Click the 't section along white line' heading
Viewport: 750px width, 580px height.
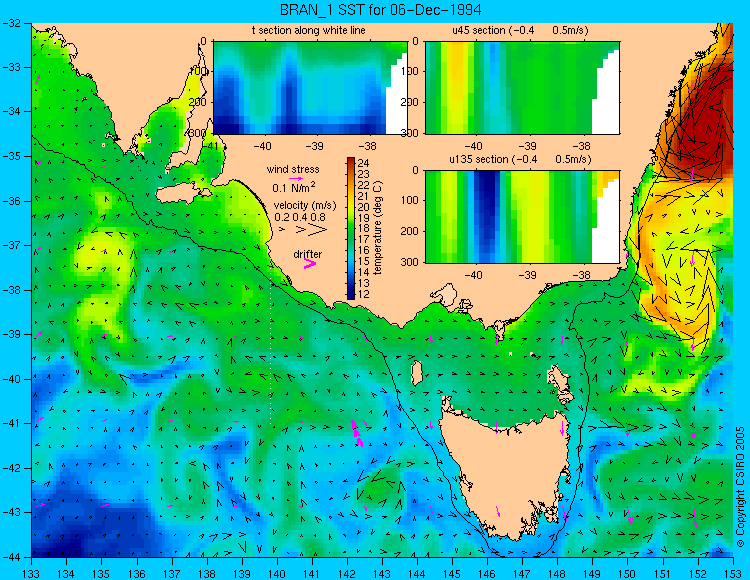point(309,31)
